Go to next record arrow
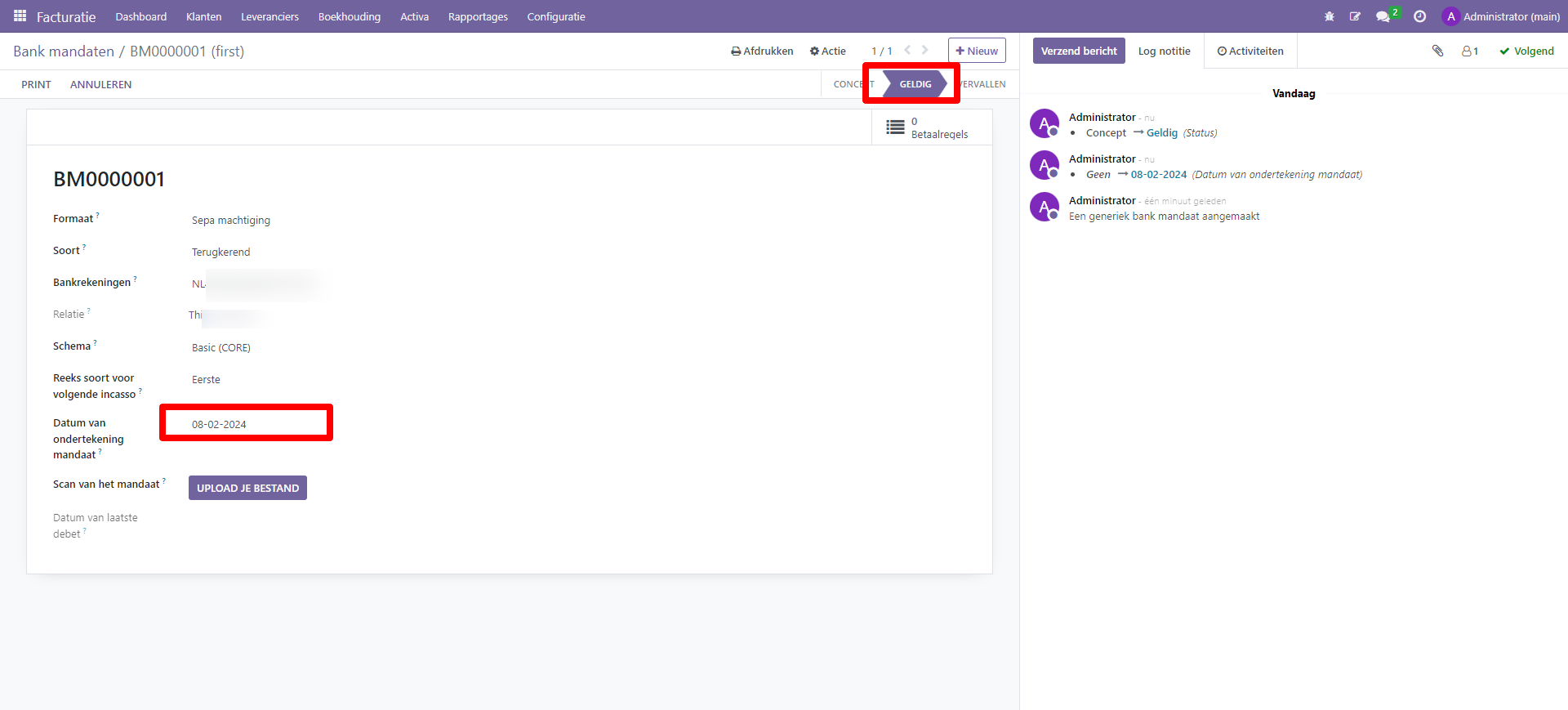Screen dimensions: 1568x710 pos(925,51)
